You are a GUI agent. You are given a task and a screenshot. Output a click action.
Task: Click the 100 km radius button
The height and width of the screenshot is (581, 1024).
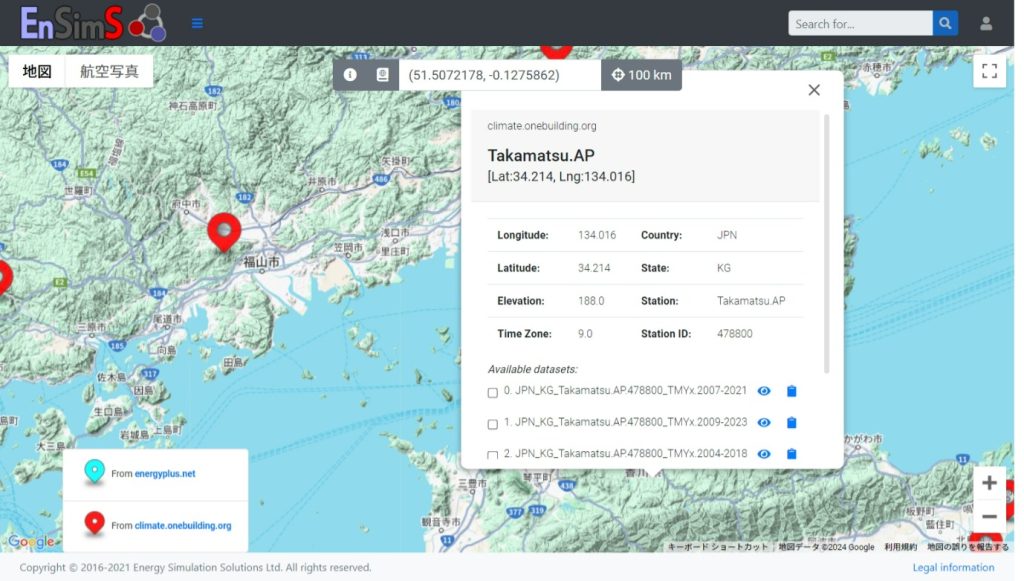tap(641, 75)
